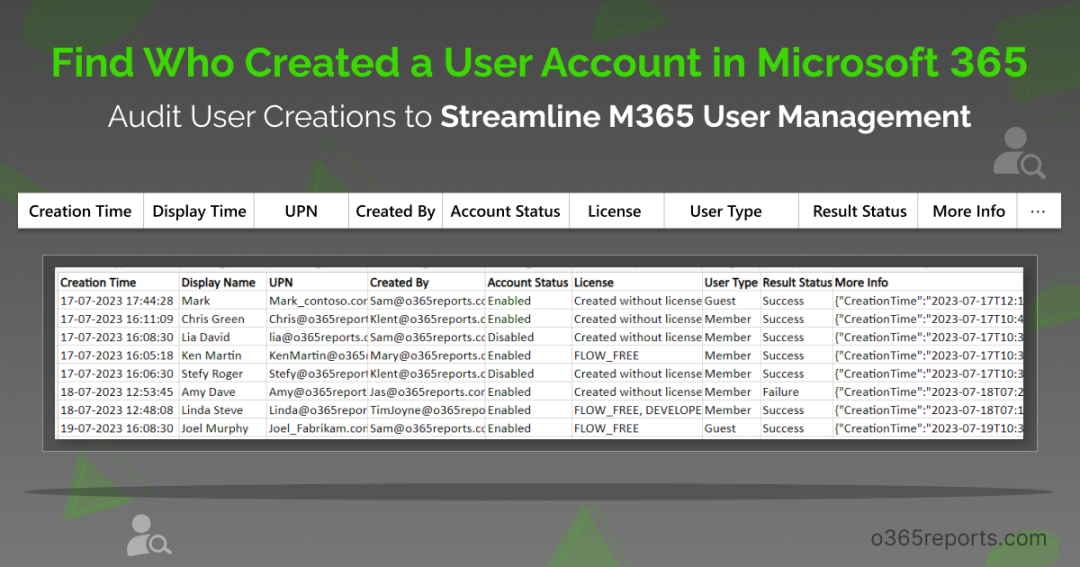Viewport: 1080px width, 567px height.
Task: Select the Created By cell 'Mary@o365reports'
Action: (x=427, y=355)
